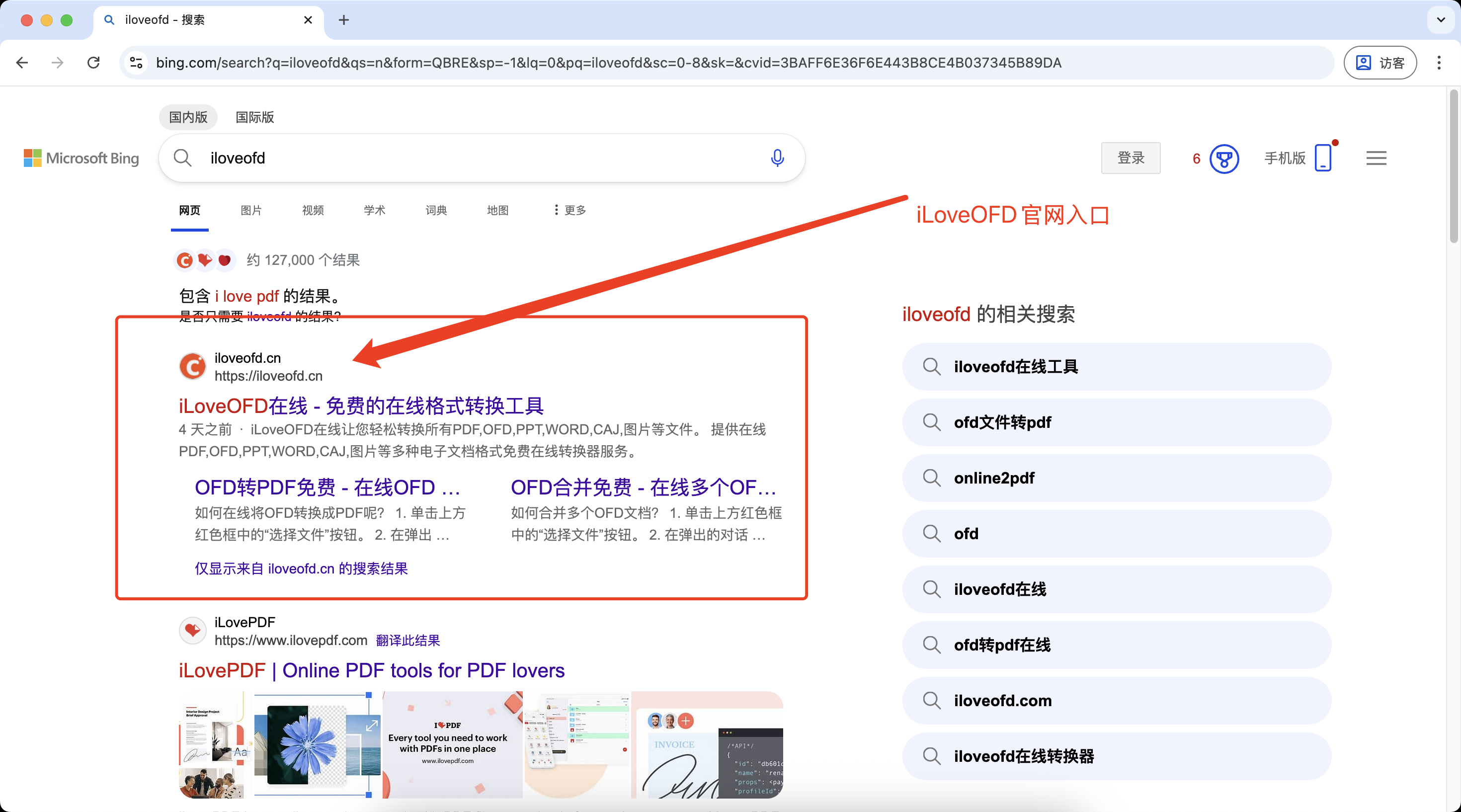The image size is (1461, 812).
Task: Switch to the 地图 tab
Action: [497, 210]
